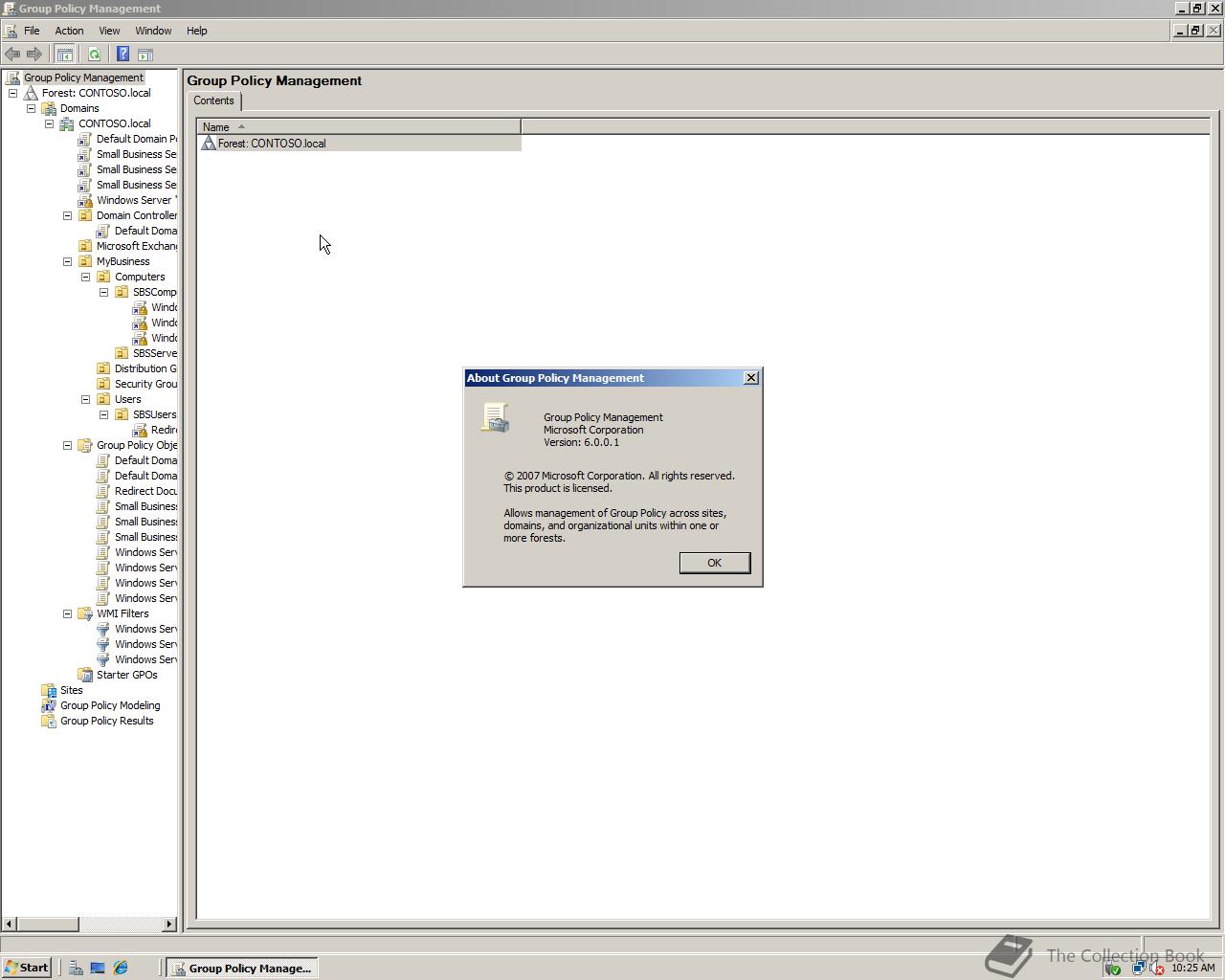Image resolution: width=1225 pixels, height=980 pixels.
Task: Collapse the Forest: CONTOSO.local node
Action: (x=12, y=93)
